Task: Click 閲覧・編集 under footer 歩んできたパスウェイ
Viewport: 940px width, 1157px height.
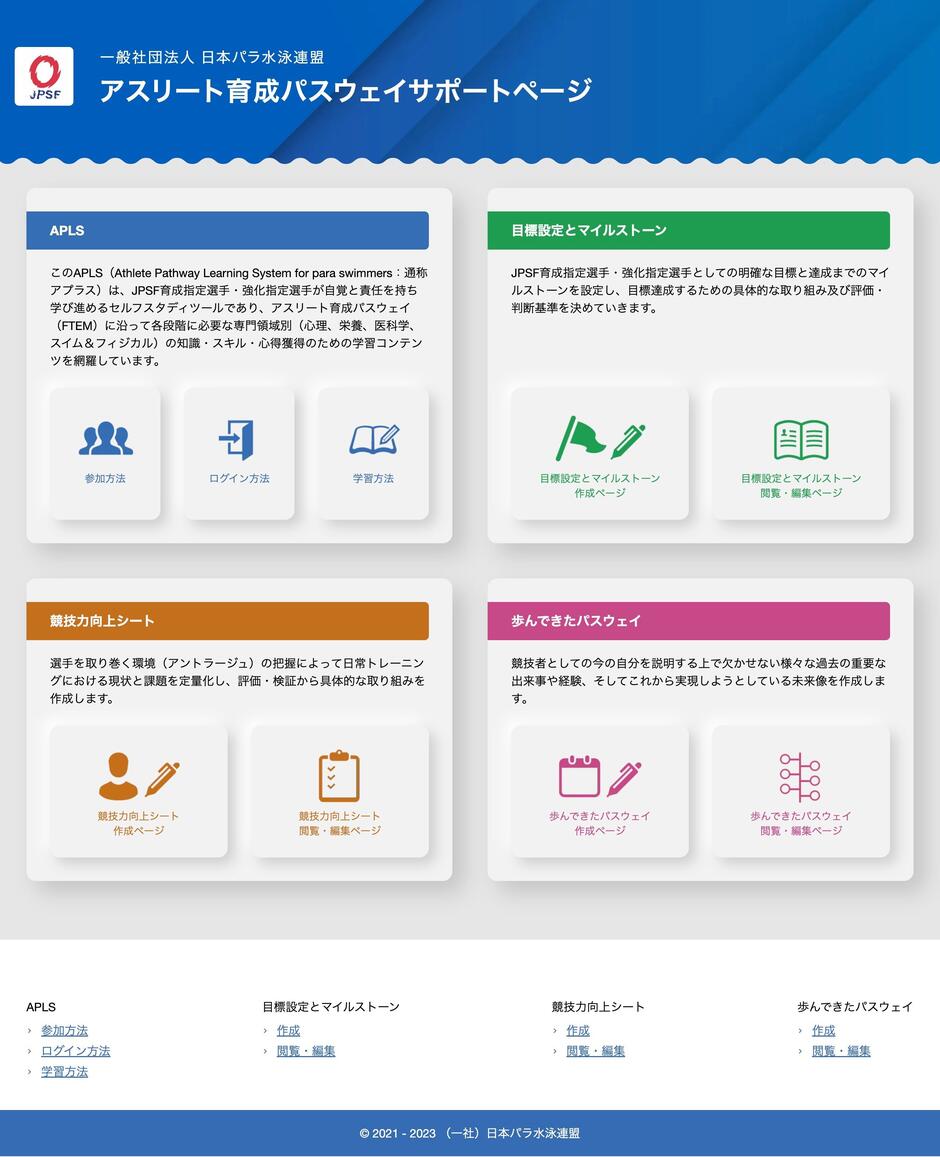Action: 841,1051
